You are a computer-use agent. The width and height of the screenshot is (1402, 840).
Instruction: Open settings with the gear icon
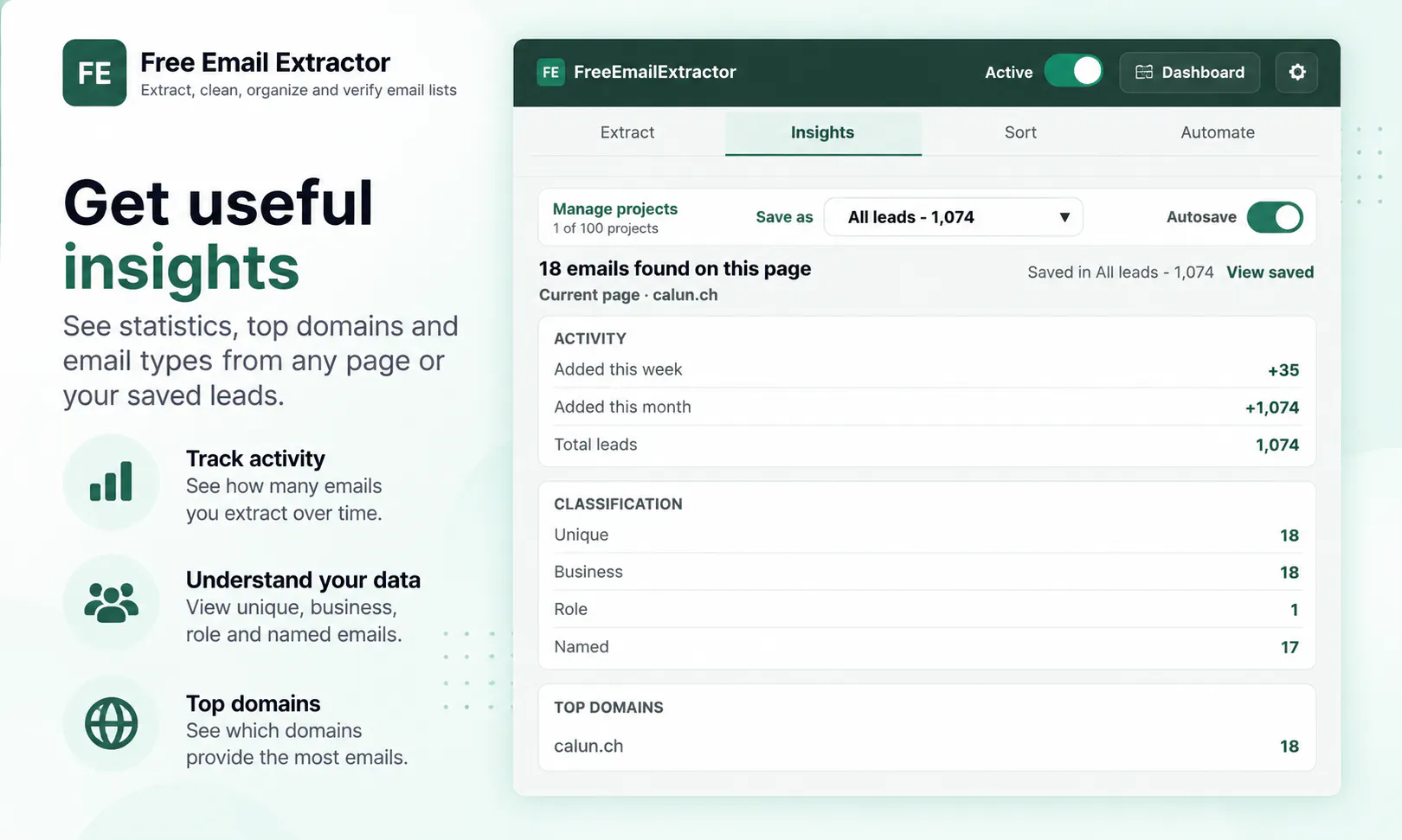tap(1296, 72)
